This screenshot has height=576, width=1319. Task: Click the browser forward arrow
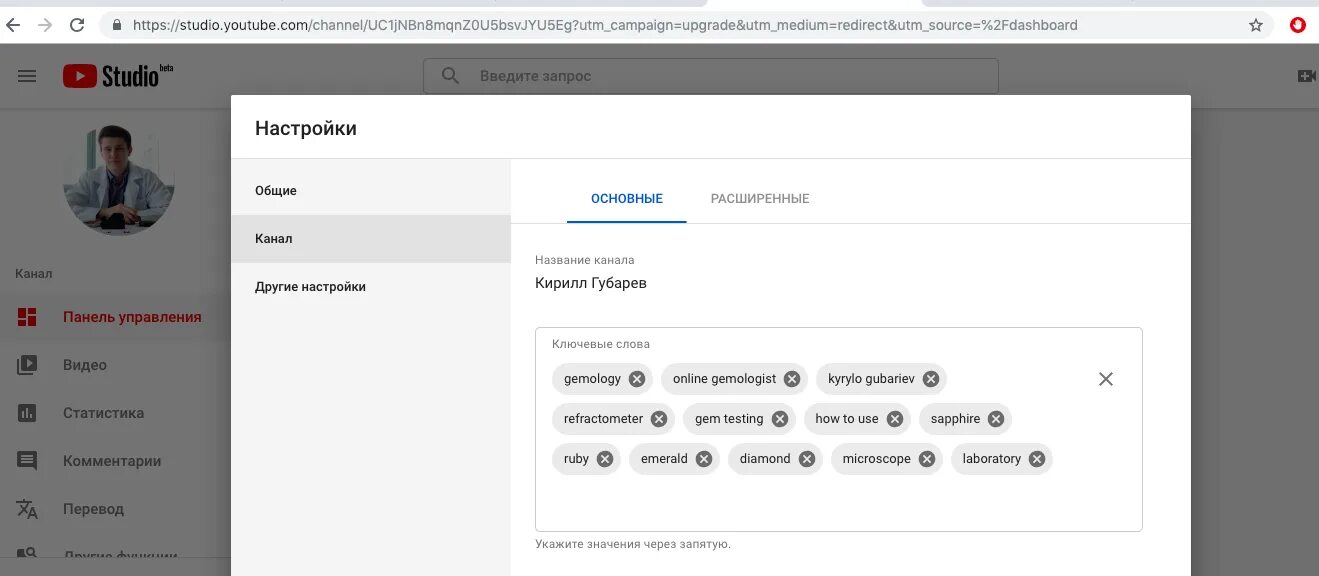pos(45,25)
